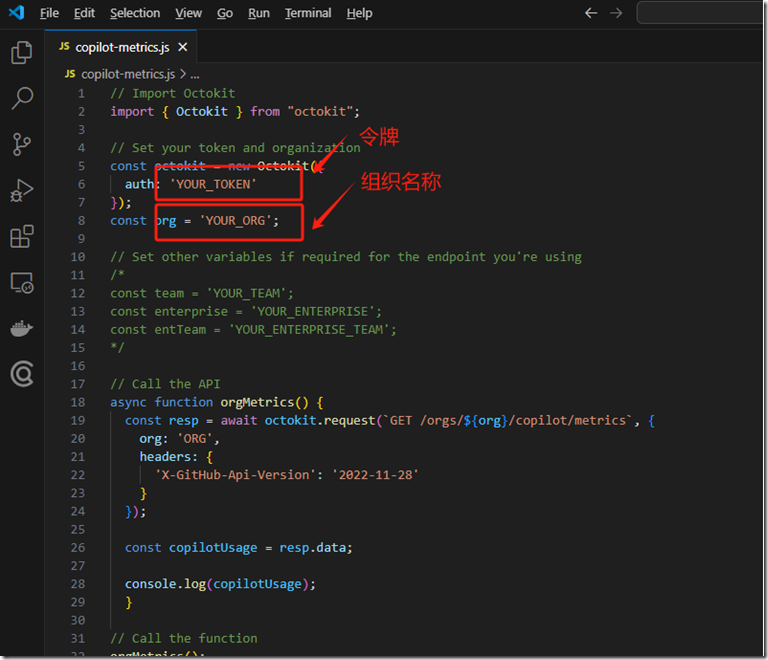Open the File menu
Screen dimensions: 768x660
tap(49, 13)
